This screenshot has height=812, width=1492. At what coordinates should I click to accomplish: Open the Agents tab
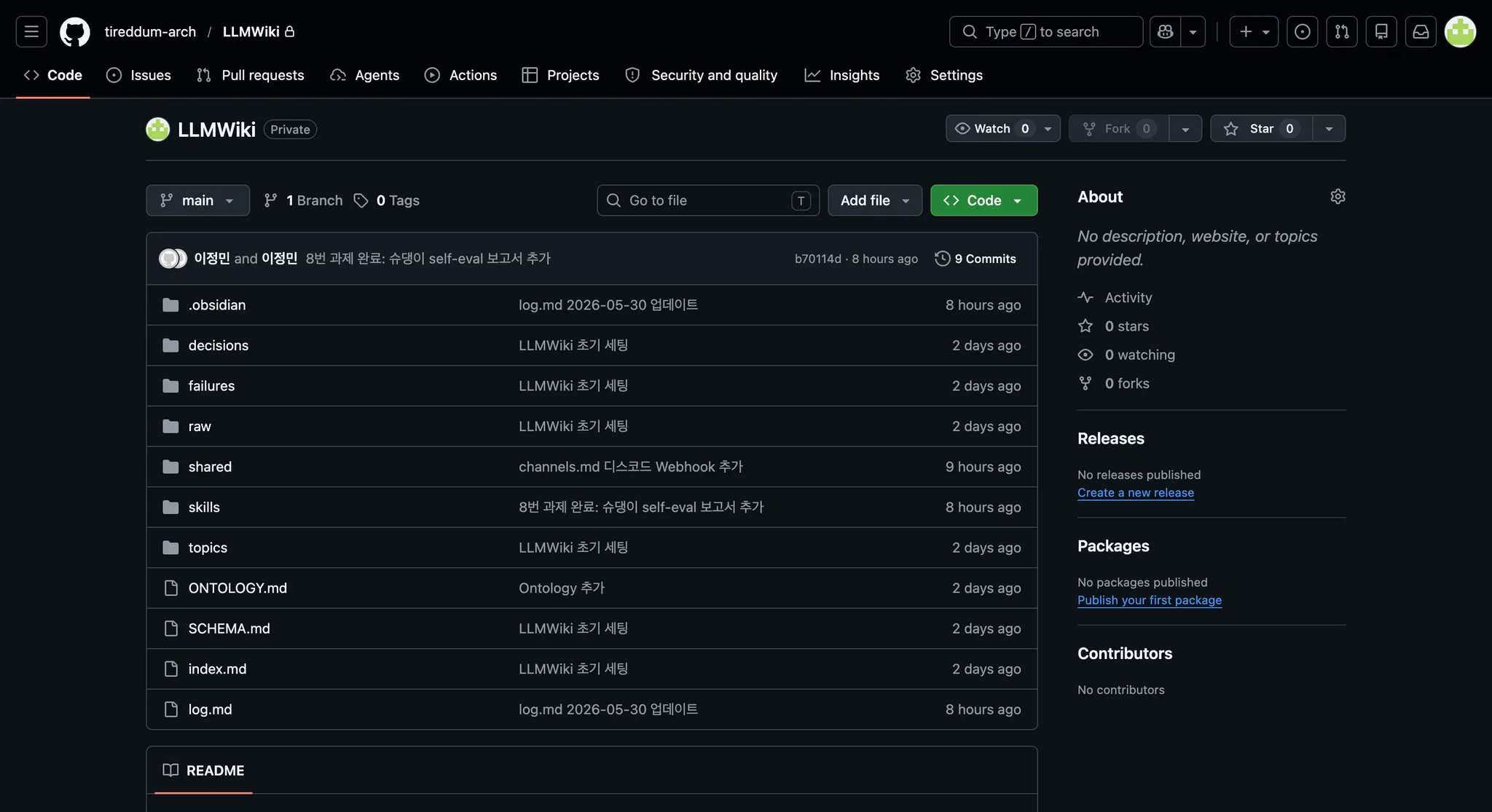[x=364, y=75]
